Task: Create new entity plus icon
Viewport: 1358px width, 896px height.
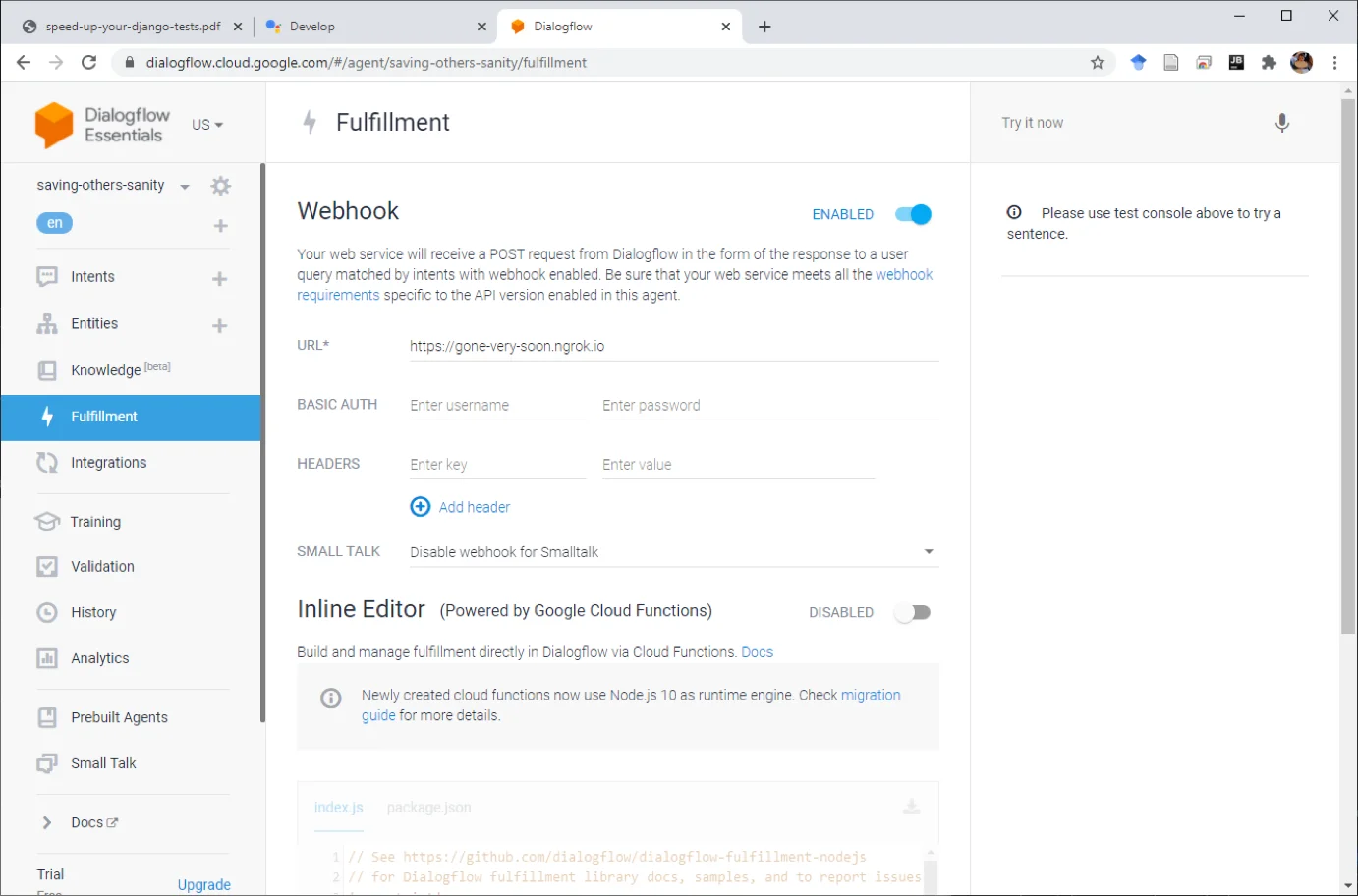Action: [220, 326]
